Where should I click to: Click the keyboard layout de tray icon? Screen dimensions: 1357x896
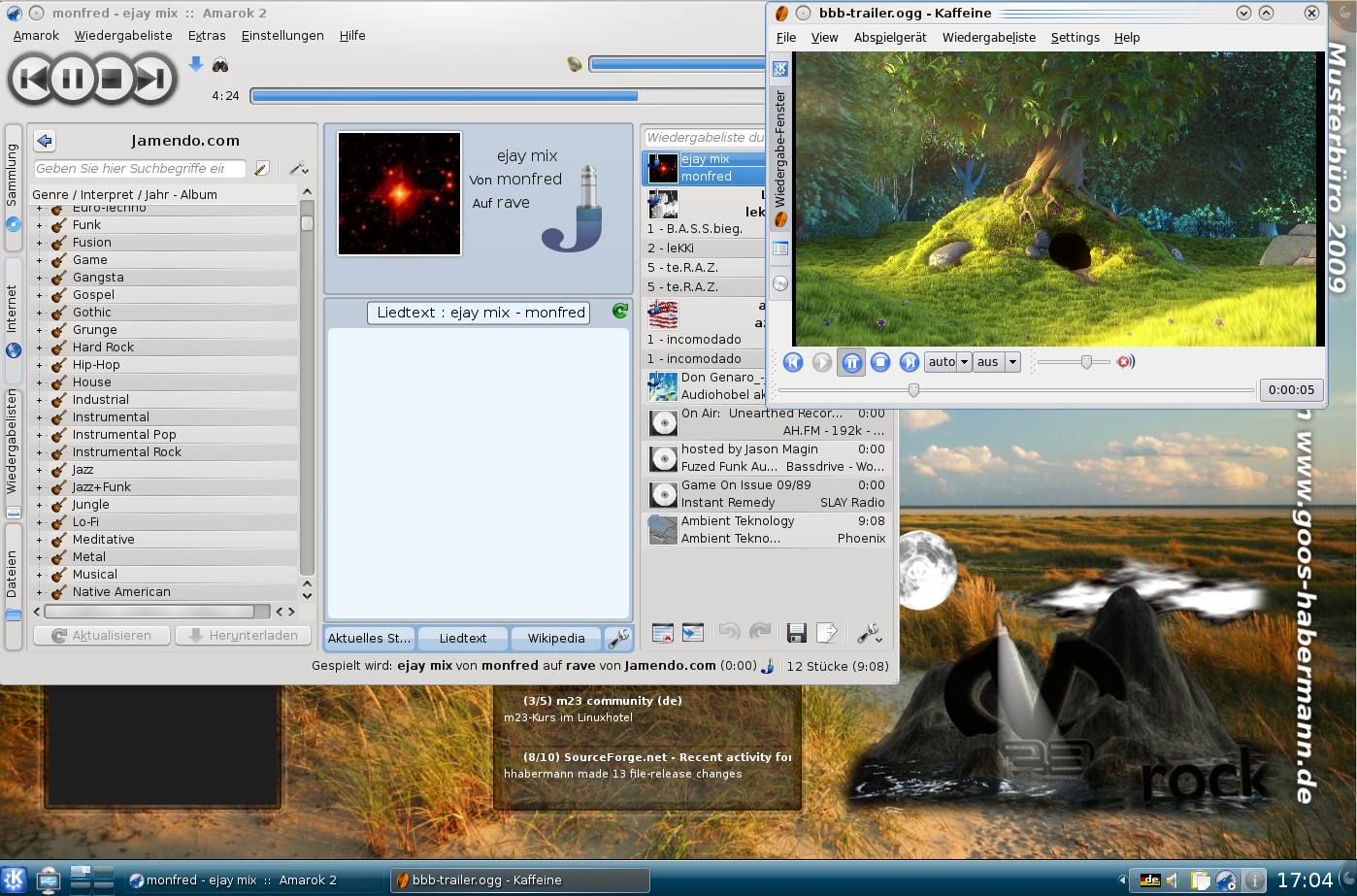coord(1150,879)
